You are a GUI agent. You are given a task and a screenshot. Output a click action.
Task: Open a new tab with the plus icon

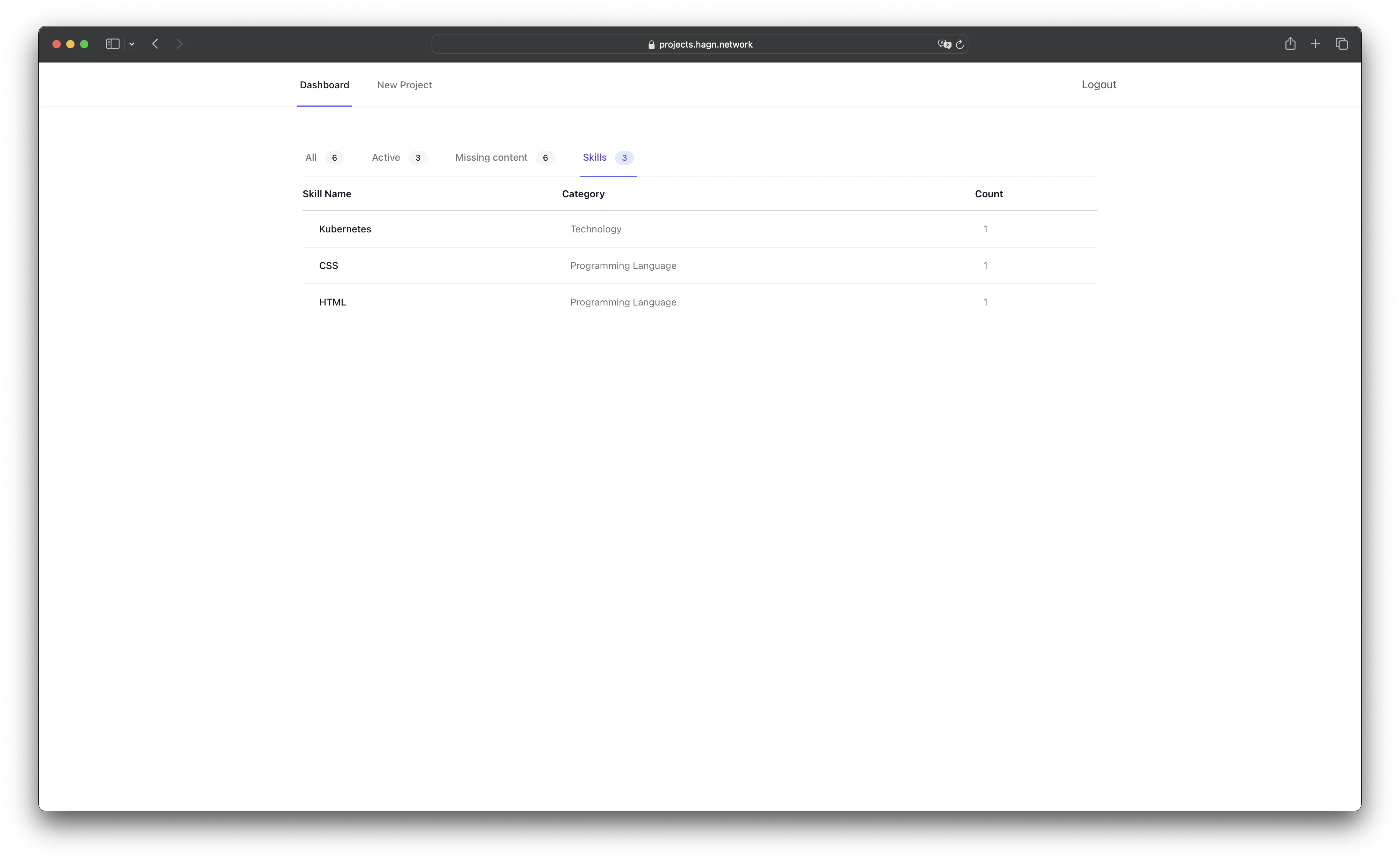pos(1315,44)
